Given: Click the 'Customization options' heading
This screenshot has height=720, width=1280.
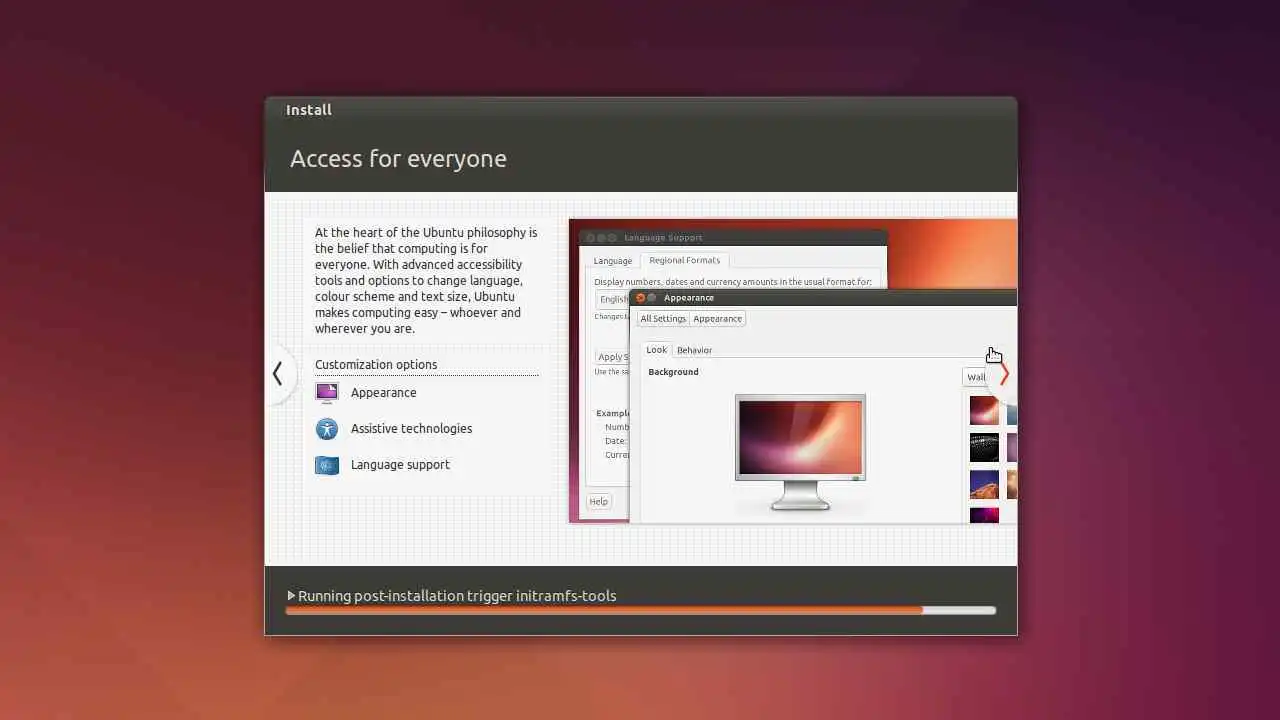Looking at the screenshot, I should (x=376, y=365).
